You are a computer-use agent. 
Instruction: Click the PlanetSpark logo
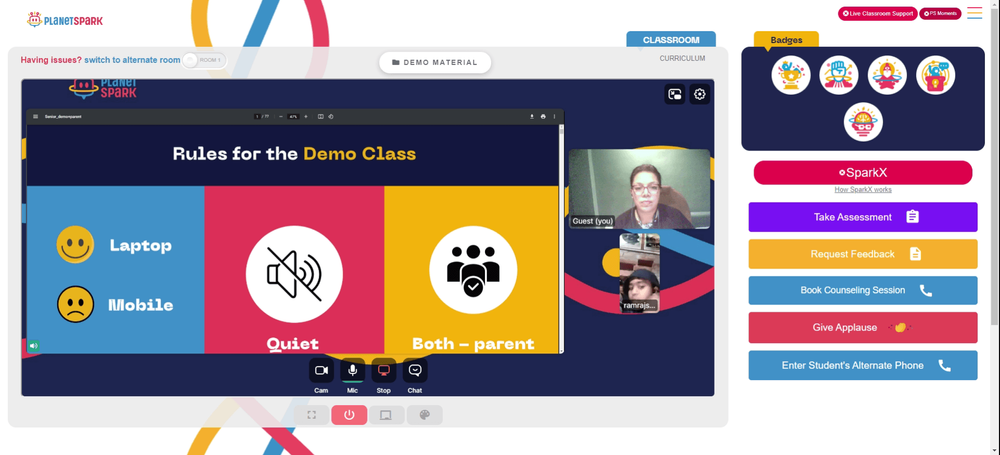tap(65, 20)
